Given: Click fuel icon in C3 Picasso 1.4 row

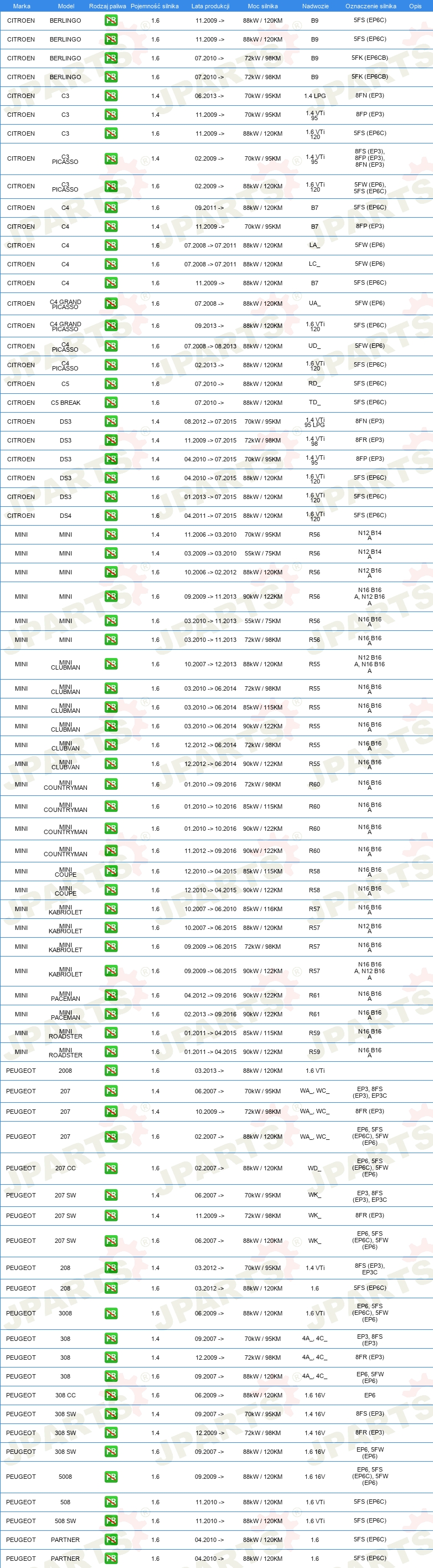Looking at the screenshot, I should click(111, 159).
